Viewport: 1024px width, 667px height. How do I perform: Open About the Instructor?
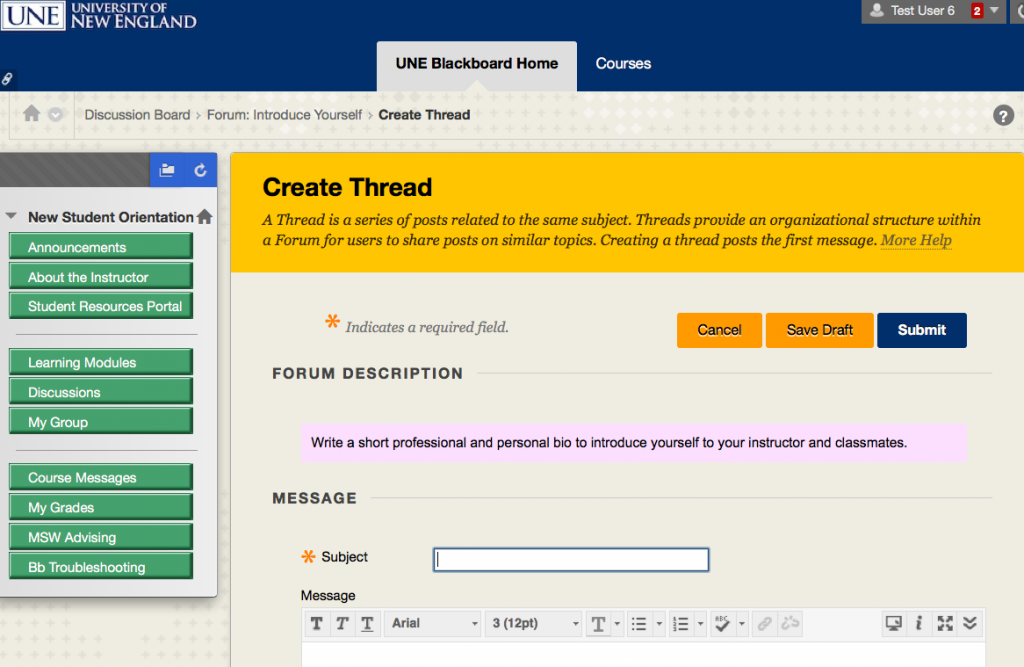[x=101, y=276]
